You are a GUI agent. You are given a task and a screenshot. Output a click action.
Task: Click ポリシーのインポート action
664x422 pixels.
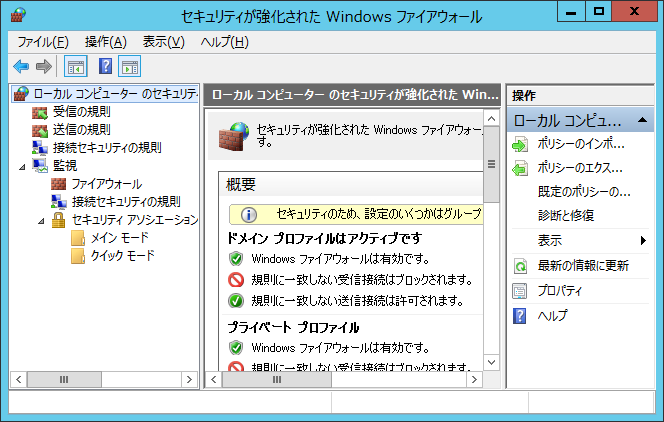click(581, 144)
